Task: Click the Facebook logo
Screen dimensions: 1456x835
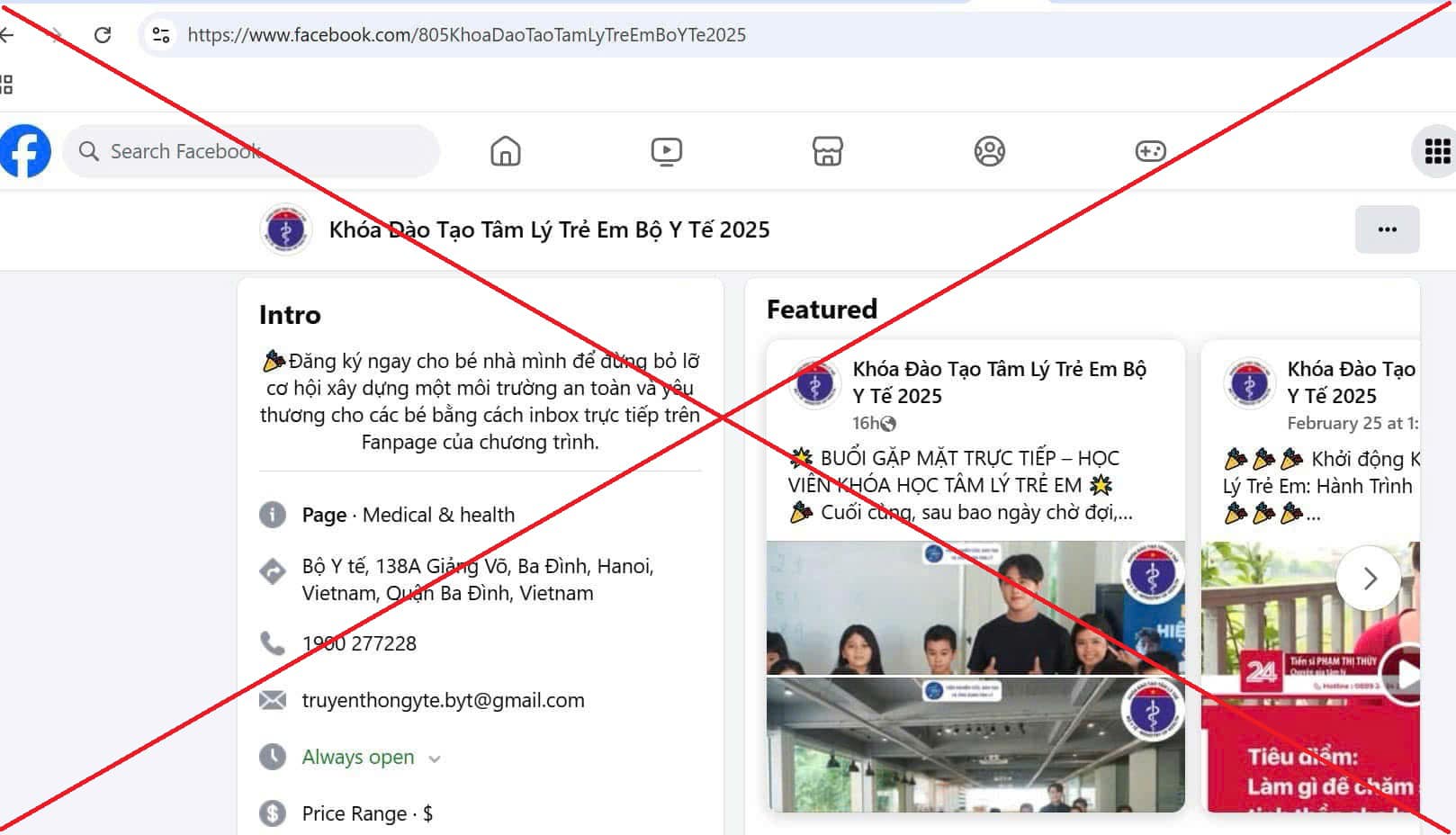Action: coord(25,151)
